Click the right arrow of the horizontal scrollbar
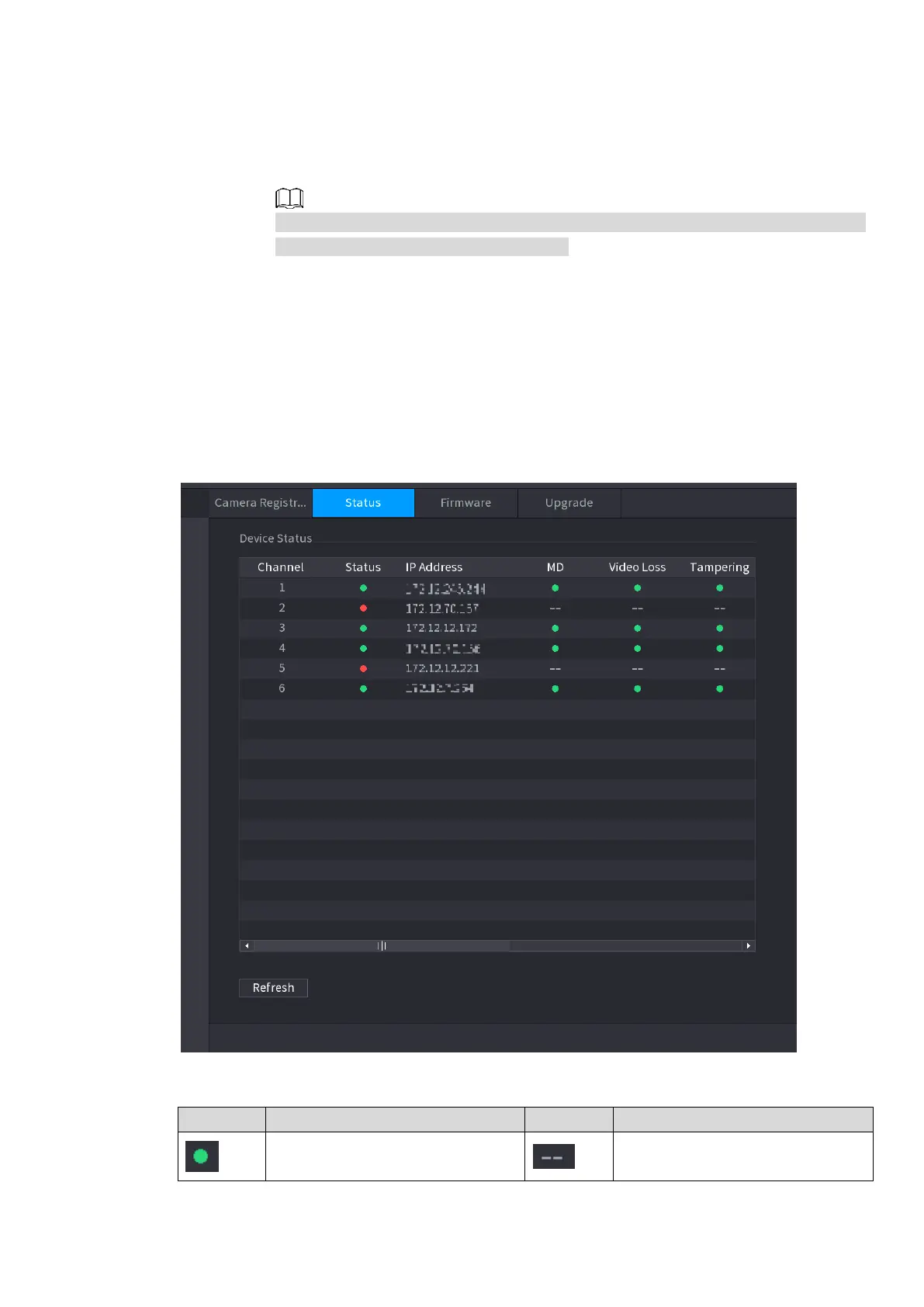This screenshot has width=924, height=1307. tap(748, 946)
